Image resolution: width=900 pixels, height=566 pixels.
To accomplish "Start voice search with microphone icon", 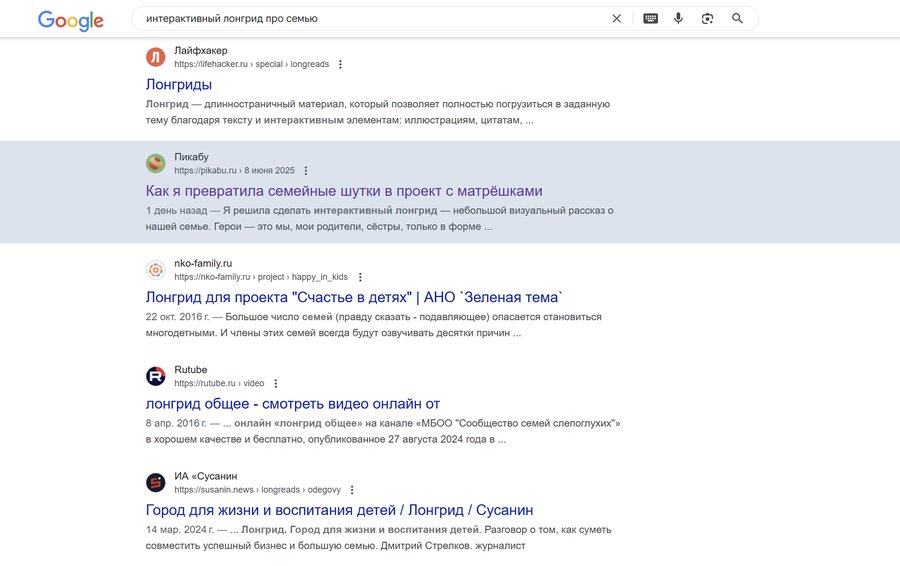I will click(x=678, y=18).
